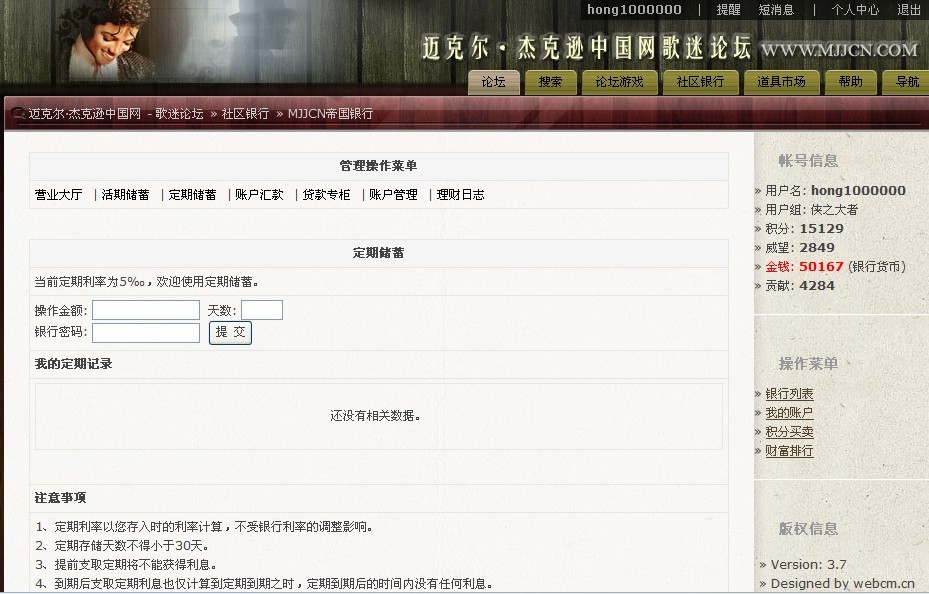Open 贷款专柜 from the management menu
This screenshot has width=929, height=594.
click(x=327, y=195)
